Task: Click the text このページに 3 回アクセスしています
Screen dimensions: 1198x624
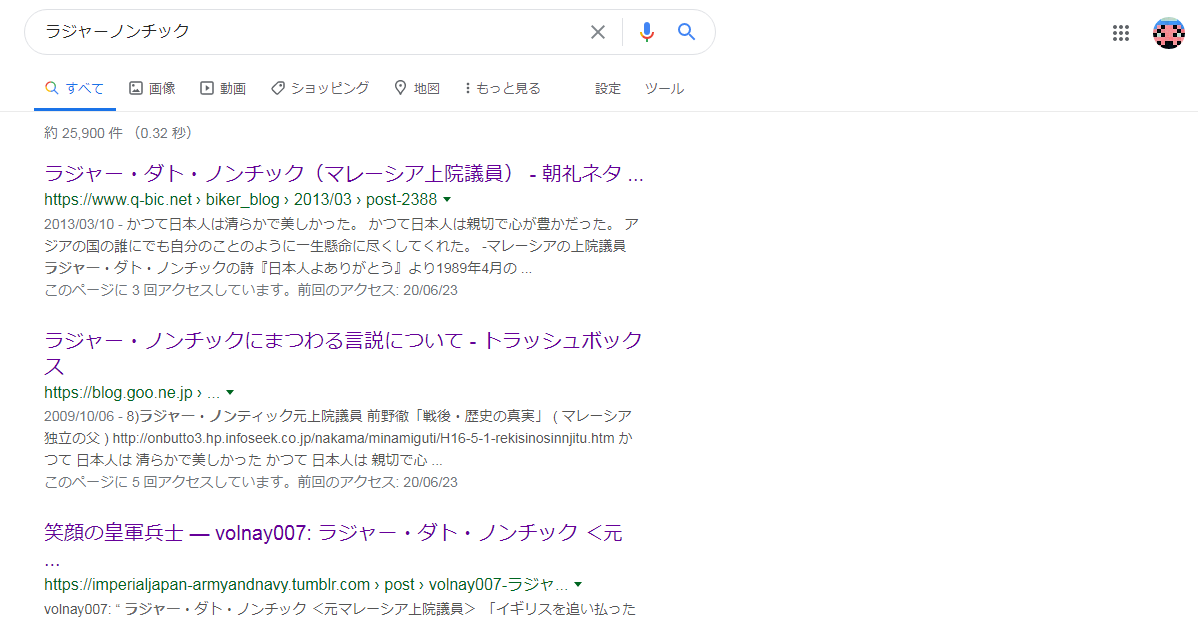Action: click(x=168, y=290)
